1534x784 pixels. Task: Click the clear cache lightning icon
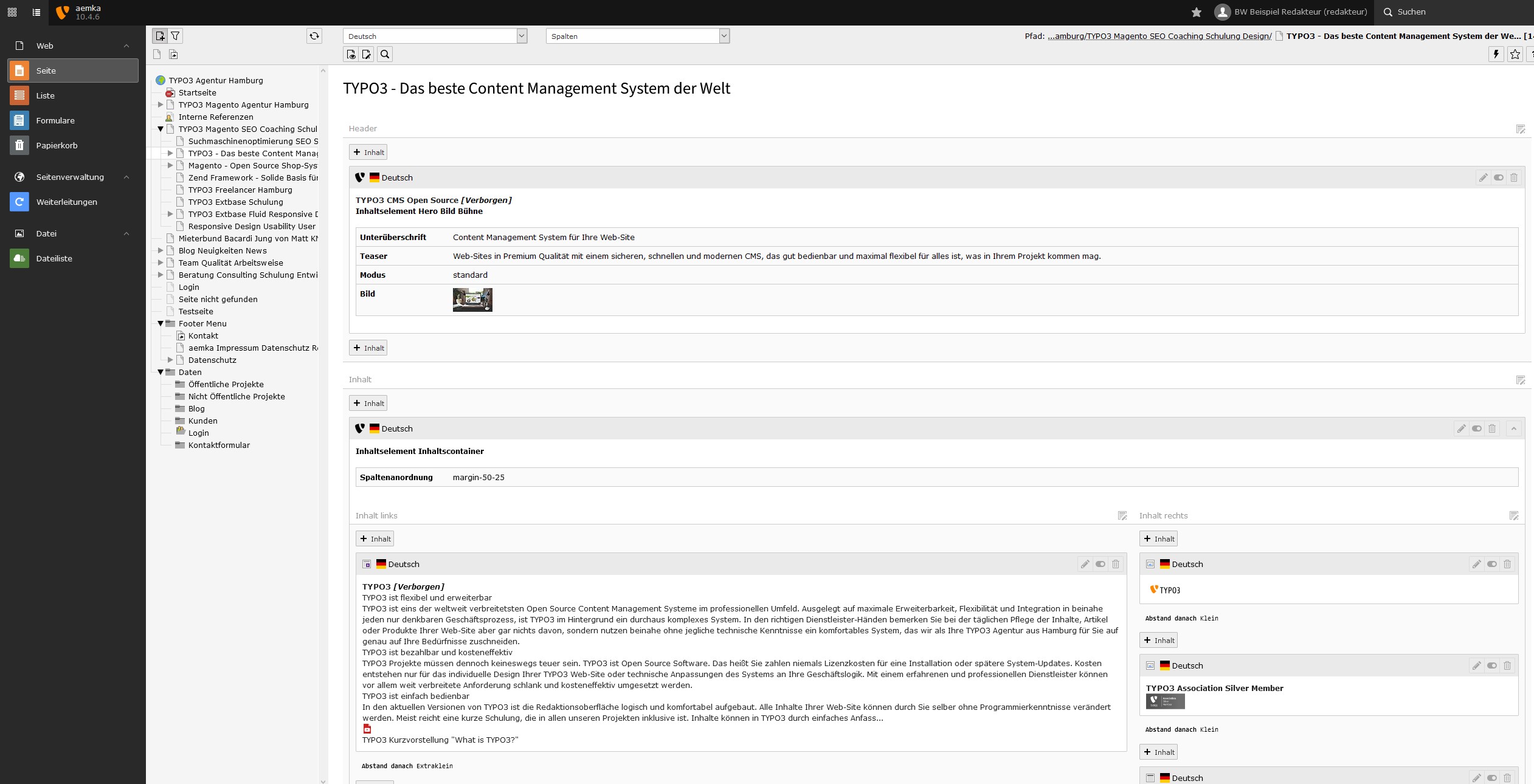click(x=1496, y=55)
